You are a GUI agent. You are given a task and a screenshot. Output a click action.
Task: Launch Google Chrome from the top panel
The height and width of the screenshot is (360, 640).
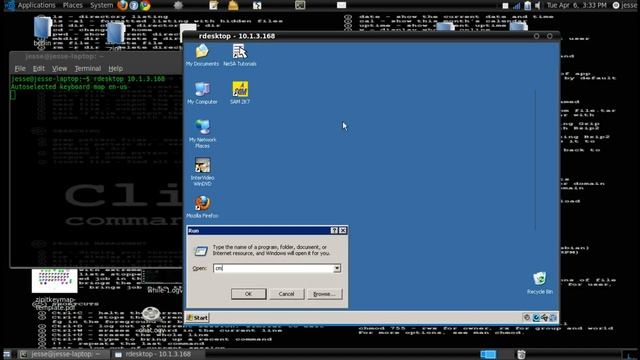coord(145,5)
